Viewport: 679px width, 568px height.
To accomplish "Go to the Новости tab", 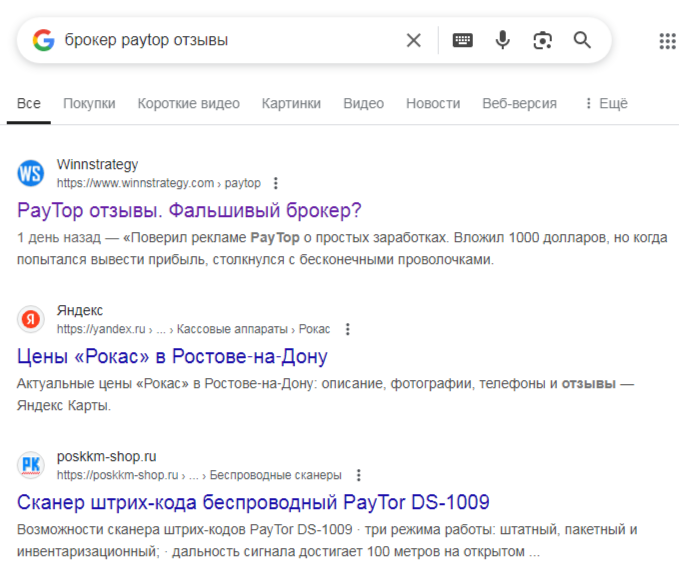I will (433, 103).
